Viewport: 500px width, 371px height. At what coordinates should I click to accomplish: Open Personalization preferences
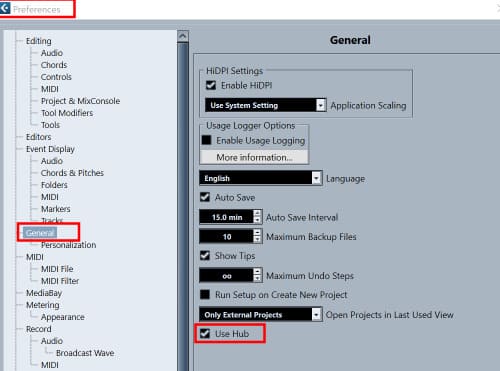pyautogui.click(x=68, y=245)
